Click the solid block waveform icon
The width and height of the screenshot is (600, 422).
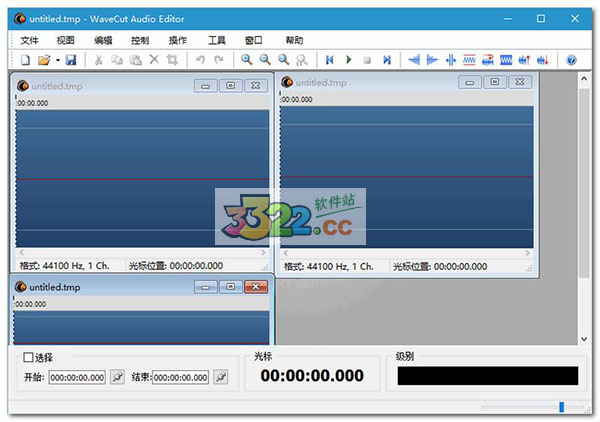pos(506,60)
